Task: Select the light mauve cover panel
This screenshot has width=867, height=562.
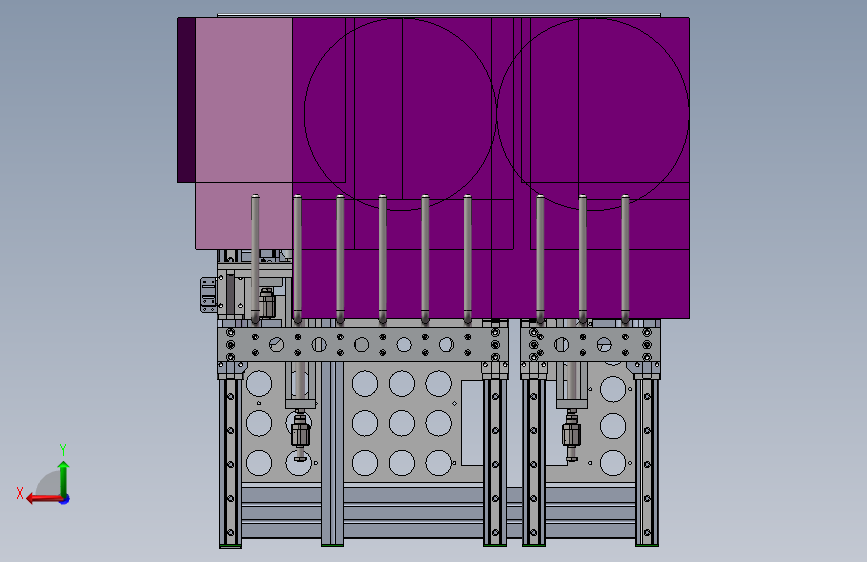Action: [244, 133]
